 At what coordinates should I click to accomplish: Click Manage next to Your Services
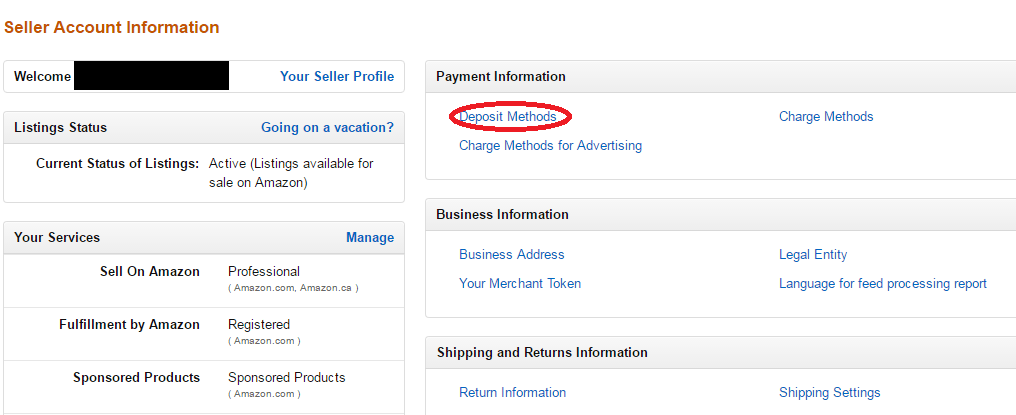coord(370,237)
